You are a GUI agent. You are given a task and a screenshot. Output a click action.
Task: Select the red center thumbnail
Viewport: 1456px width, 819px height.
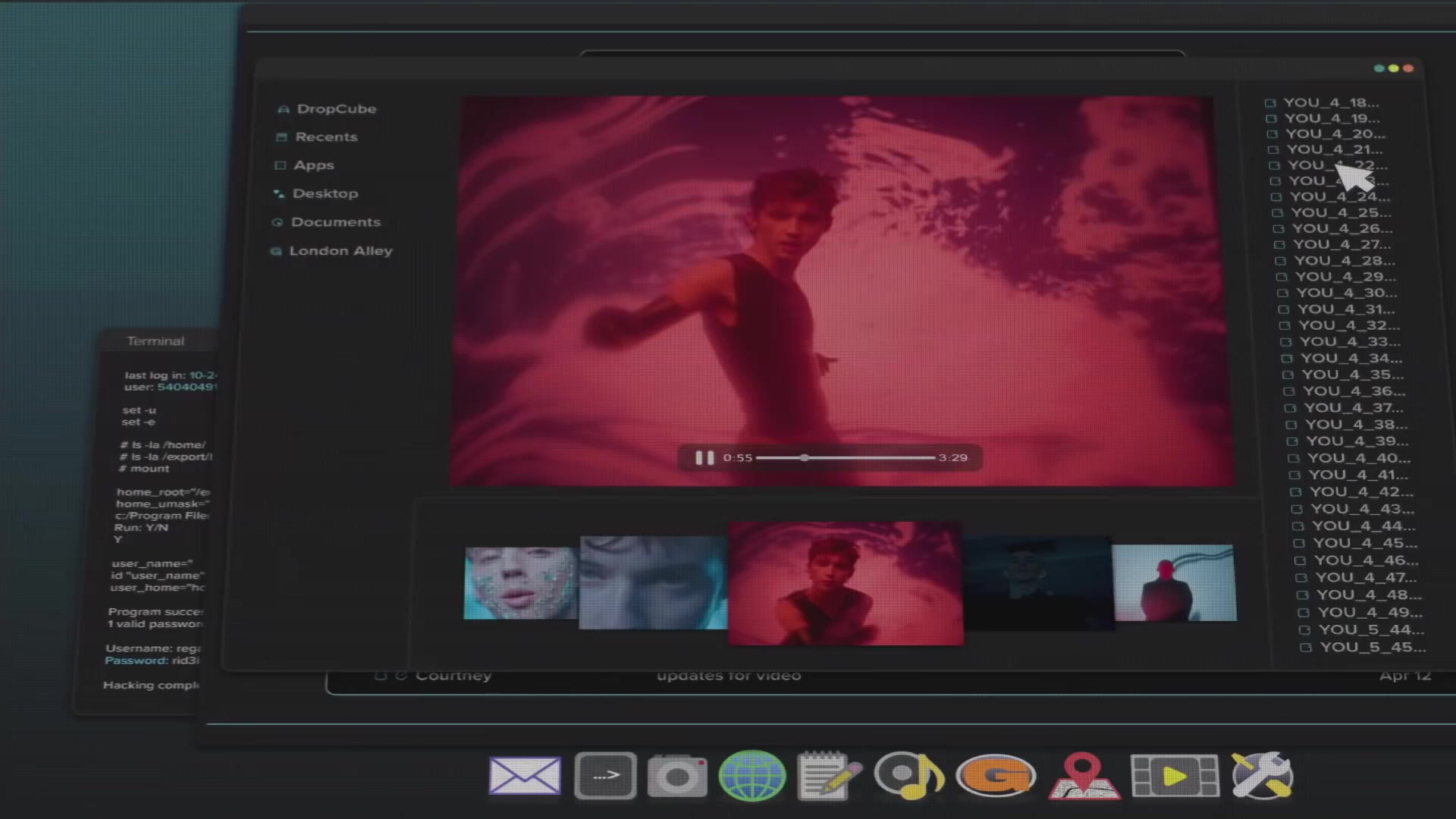pos(846,583)
